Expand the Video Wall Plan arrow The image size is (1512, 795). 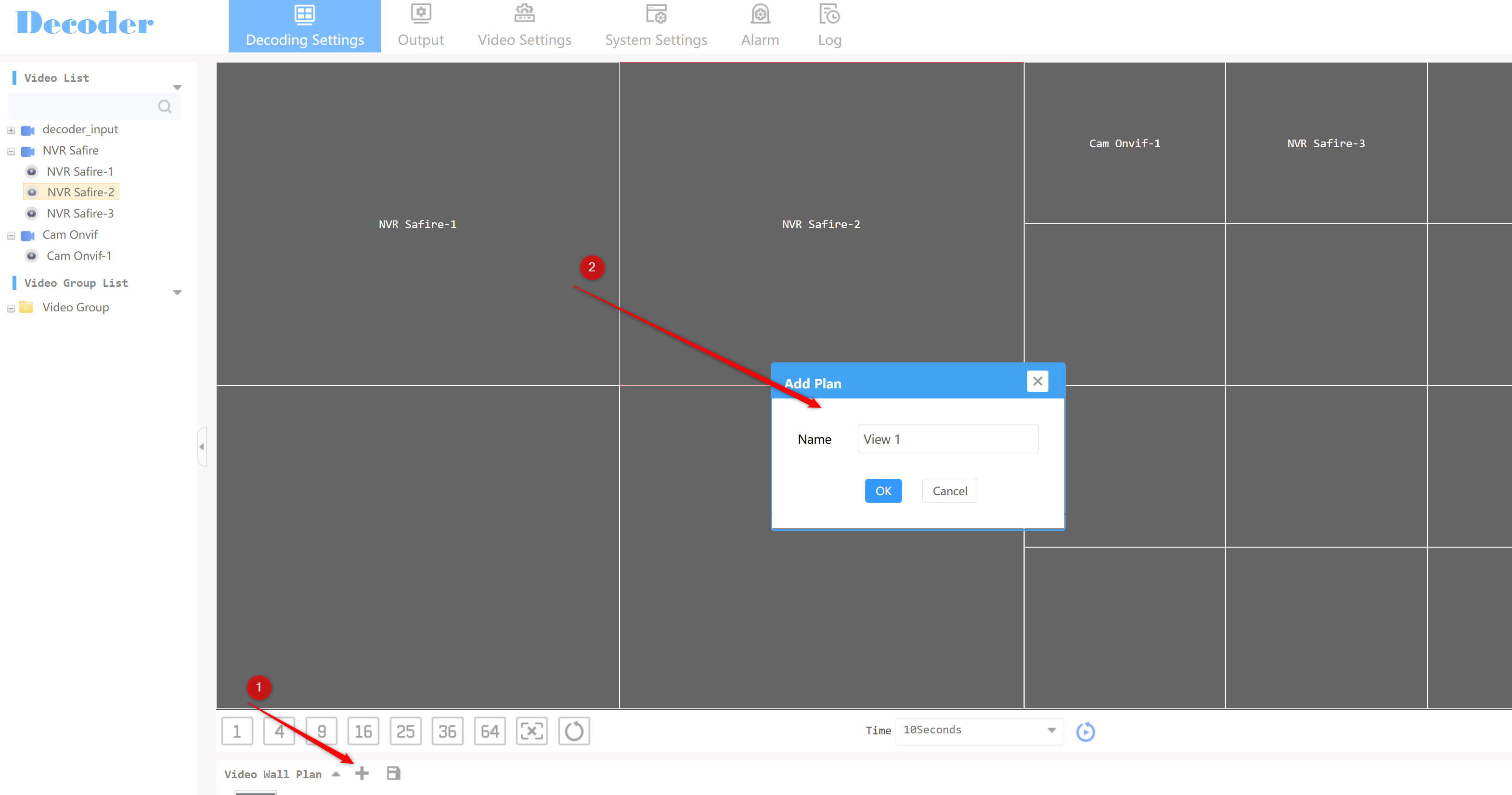click(336, 774)
